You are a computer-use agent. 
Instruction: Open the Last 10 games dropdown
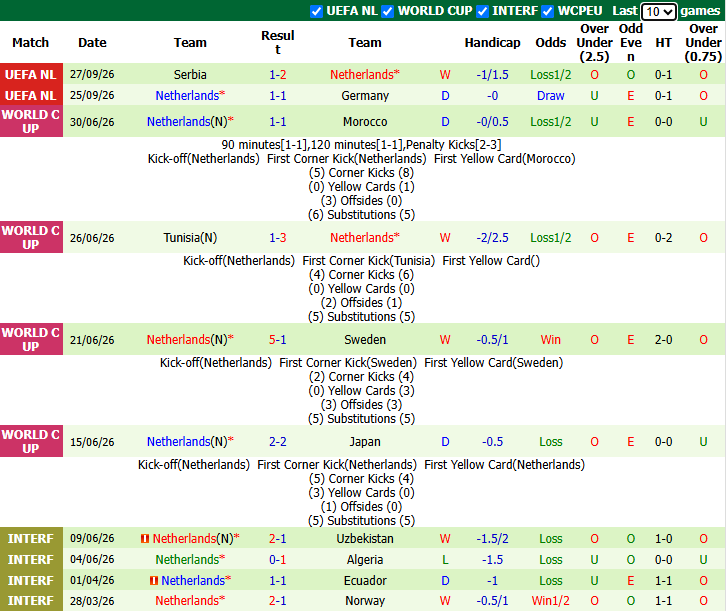pos(659,11)
